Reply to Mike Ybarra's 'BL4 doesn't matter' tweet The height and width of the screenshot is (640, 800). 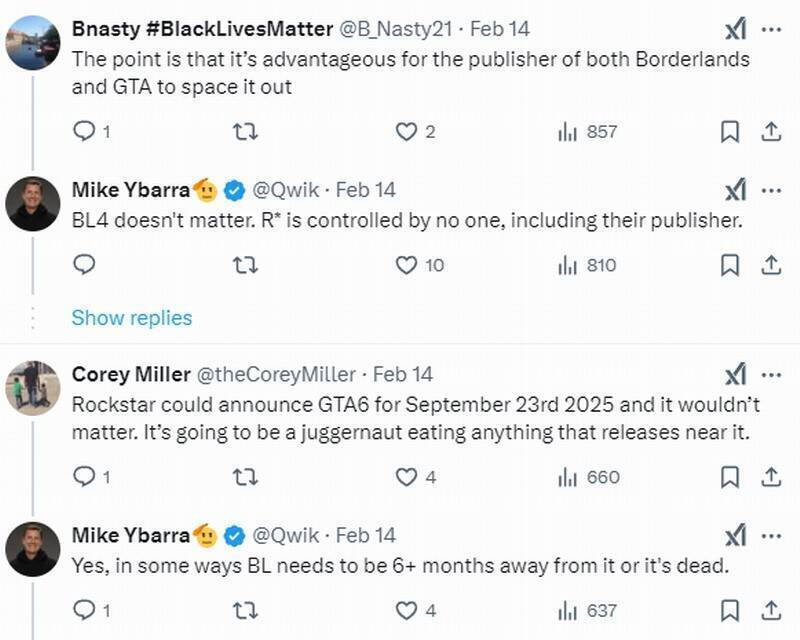[x=85, y=265]
